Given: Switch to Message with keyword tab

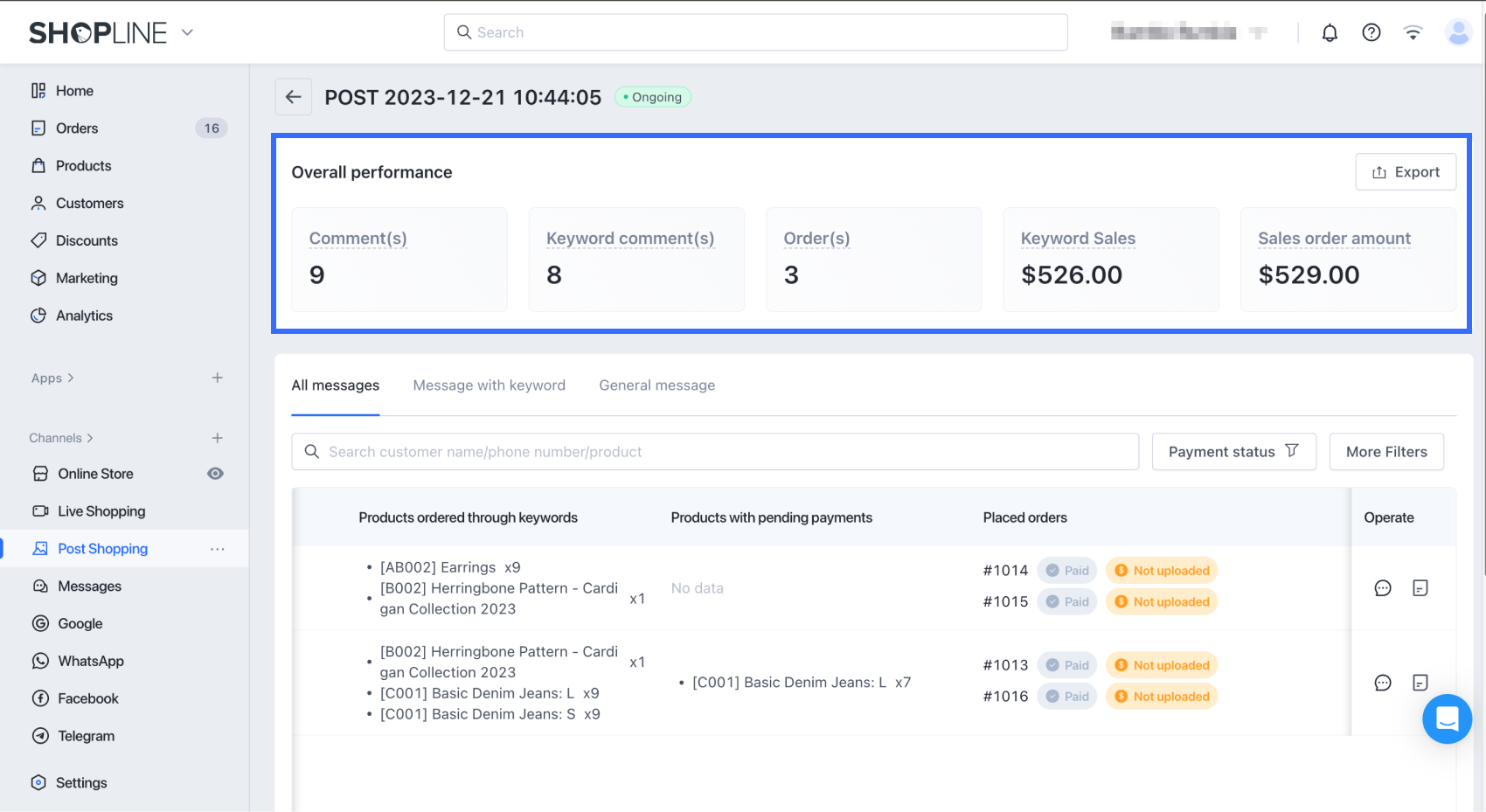Looking at the screenshot, I should click(489, 385).
